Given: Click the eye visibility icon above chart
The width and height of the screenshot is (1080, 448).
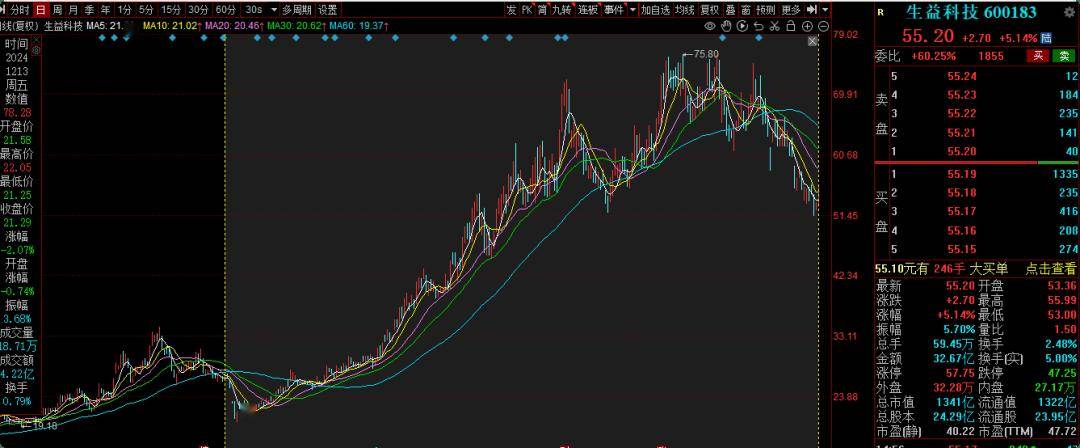Looking at the screenshot, I should (710, 26).
